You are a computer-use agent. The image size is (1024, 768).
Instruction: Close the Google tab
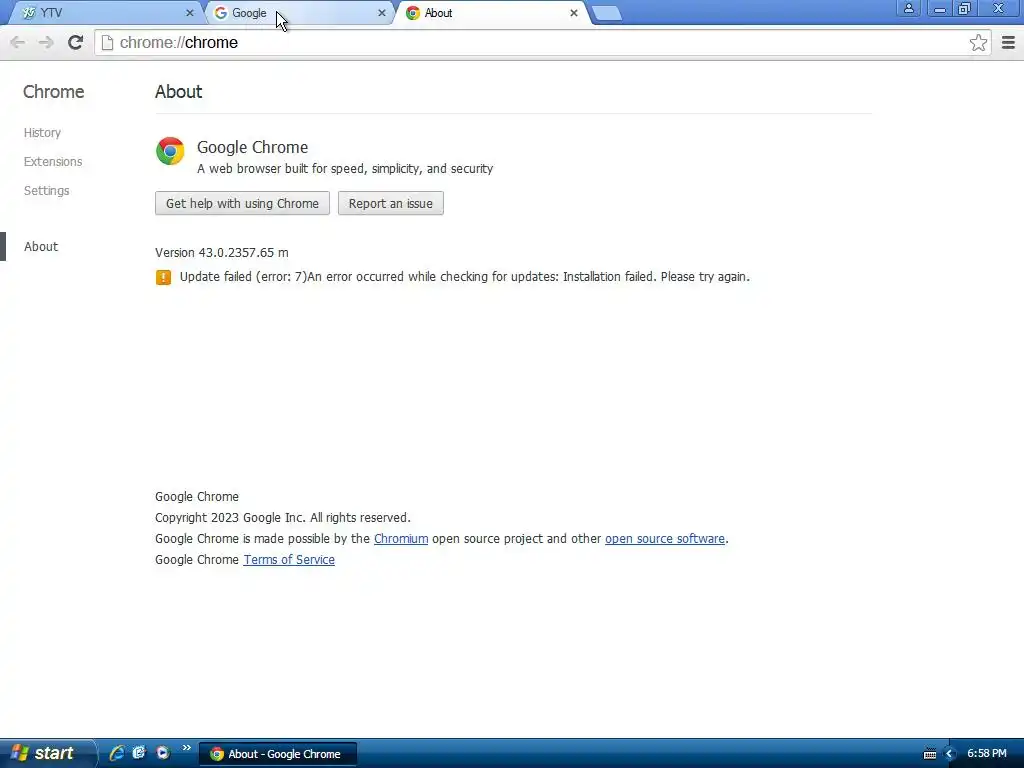point(382,12)
